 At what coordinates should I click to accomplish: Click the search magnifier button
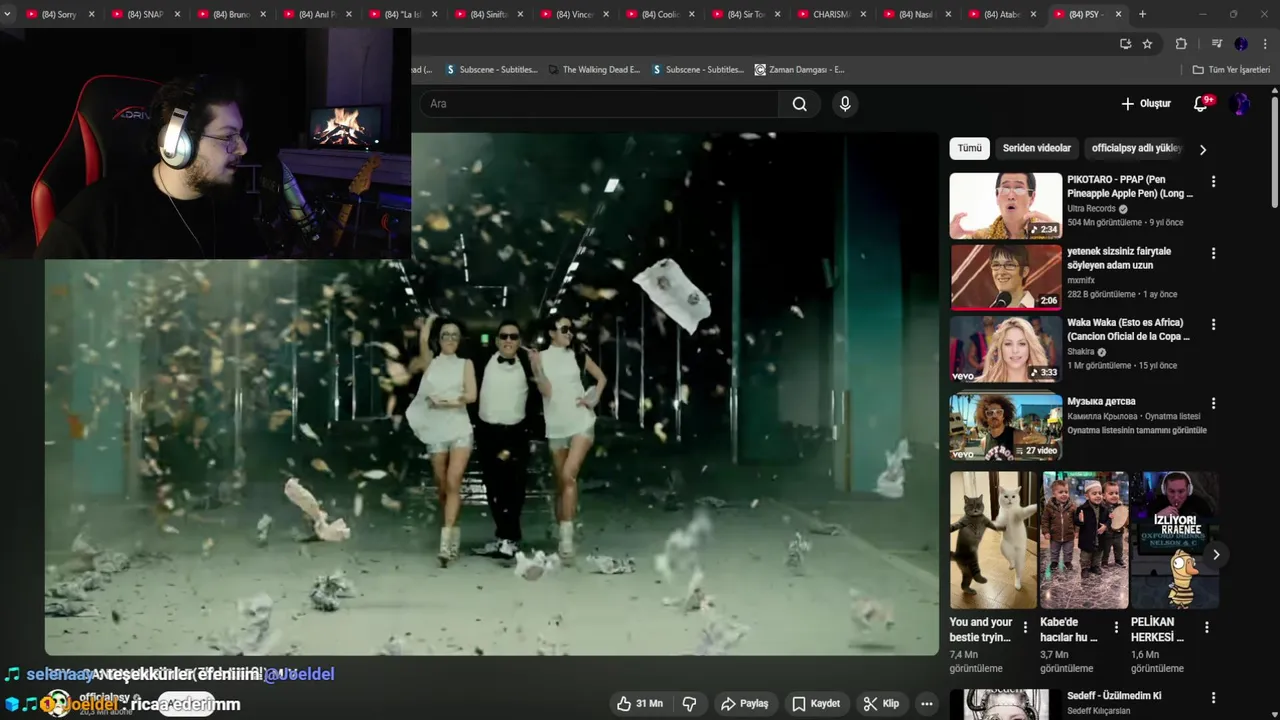coord(799,104)
